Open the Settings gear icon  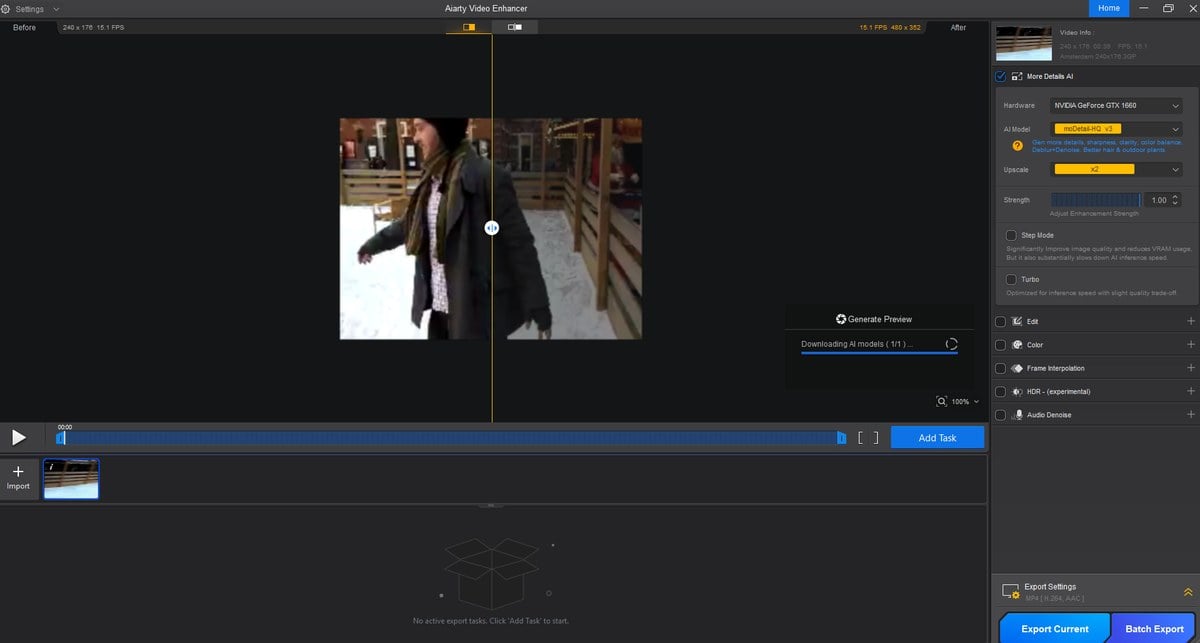pos(6,8)
